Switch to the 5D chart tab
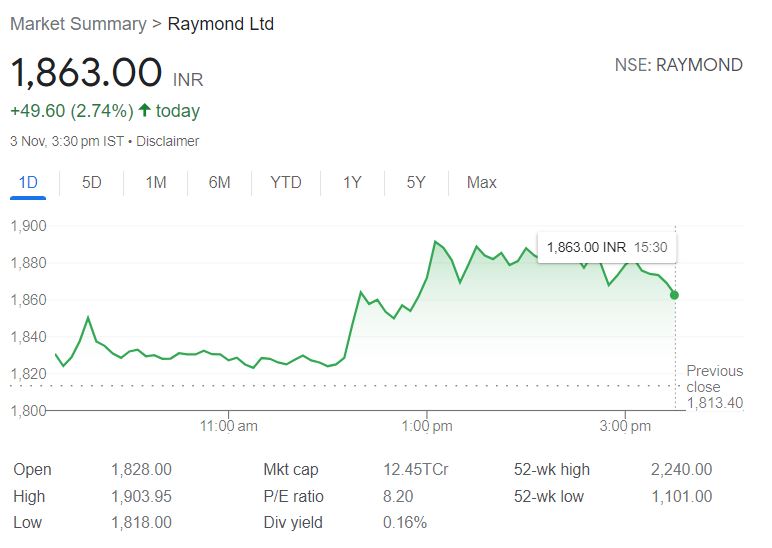 91,182
